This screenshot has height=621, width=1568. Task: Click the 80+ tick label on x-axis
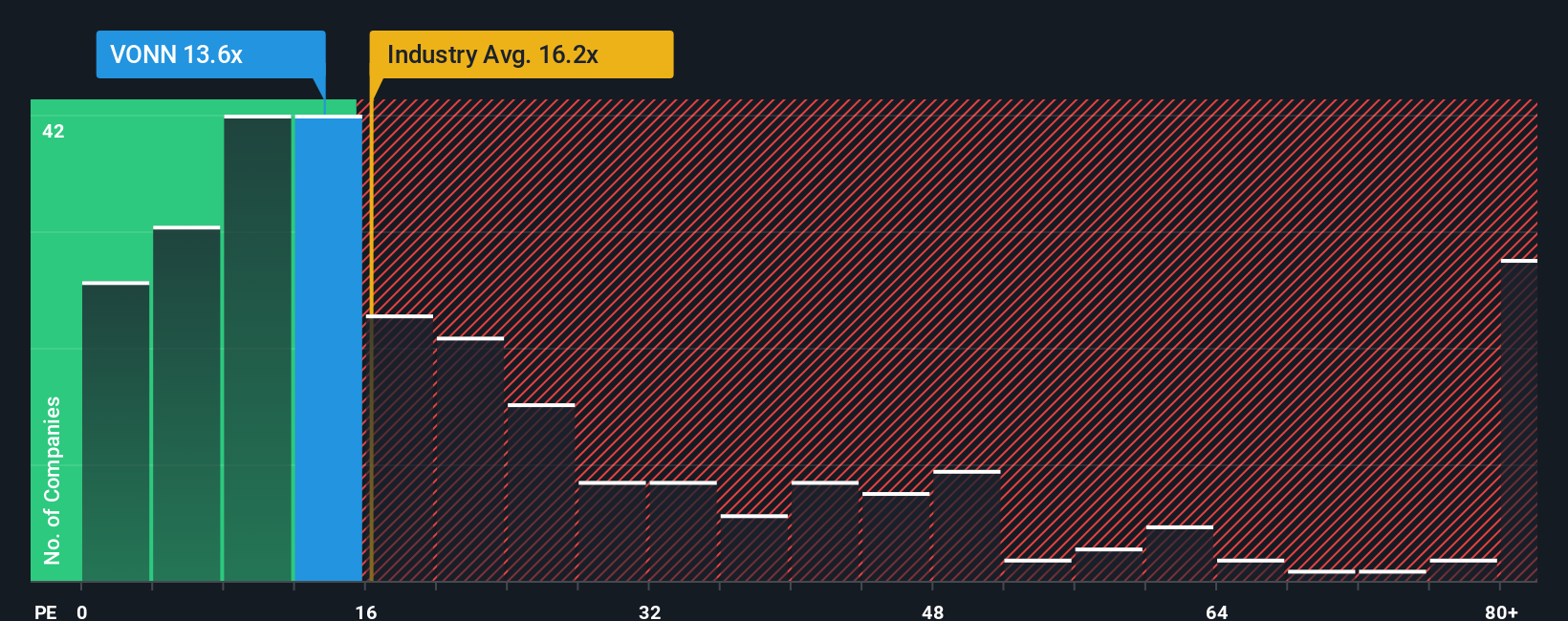tap(1501, 612)
